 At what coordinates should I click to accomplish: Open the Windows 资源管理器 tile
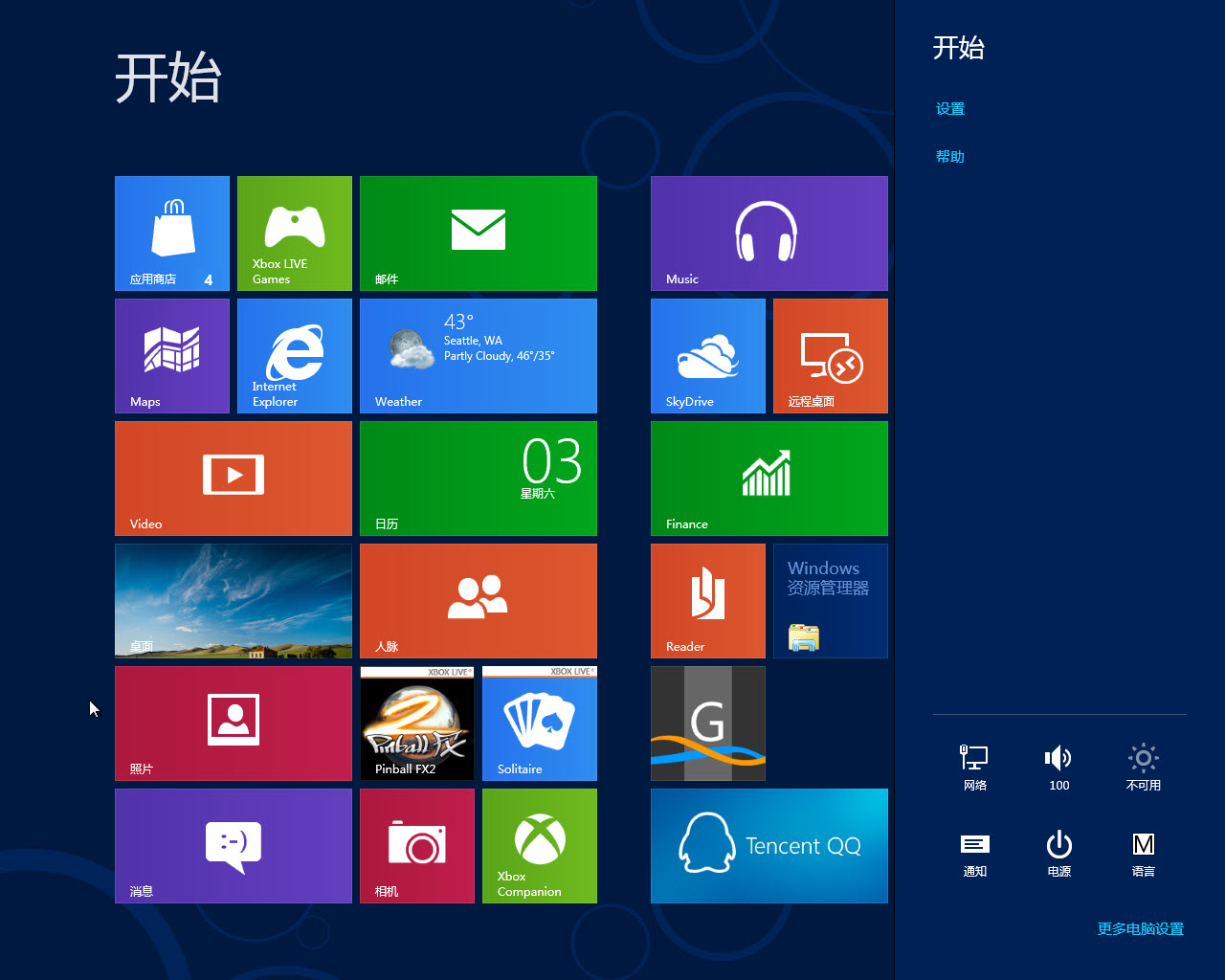coord(831,601)
